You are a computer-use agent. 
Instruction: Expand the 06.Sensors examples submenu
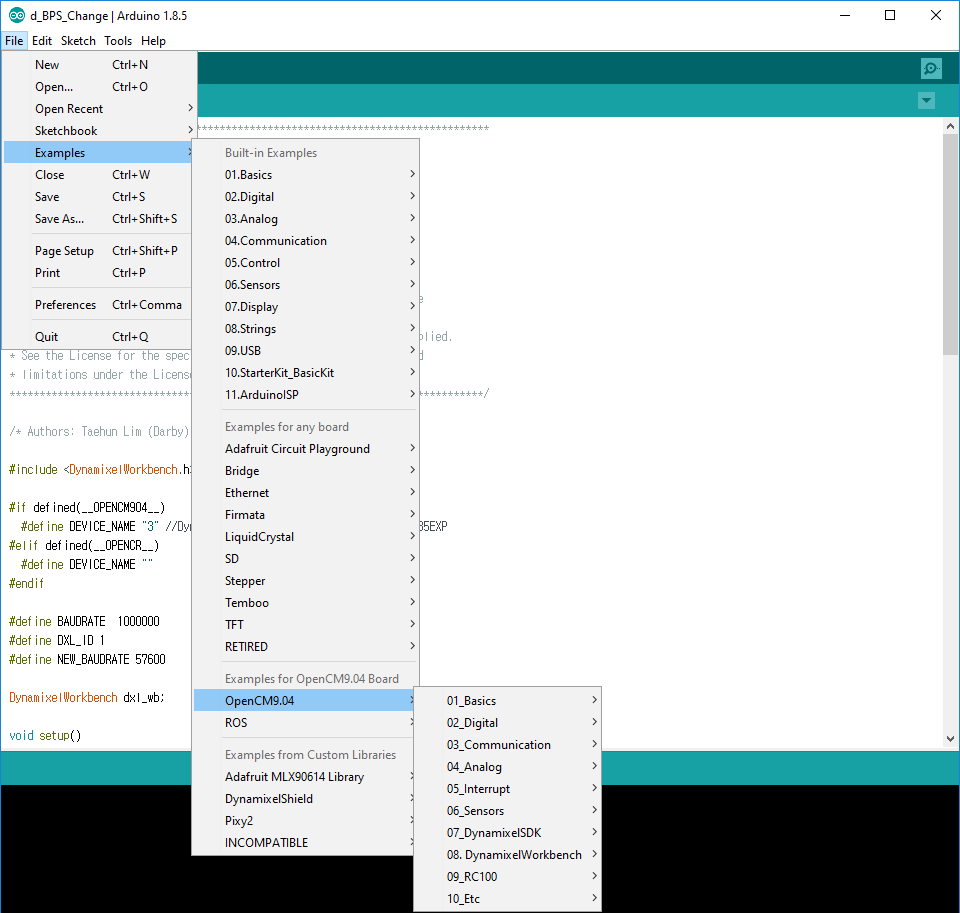tap(306, 285)
